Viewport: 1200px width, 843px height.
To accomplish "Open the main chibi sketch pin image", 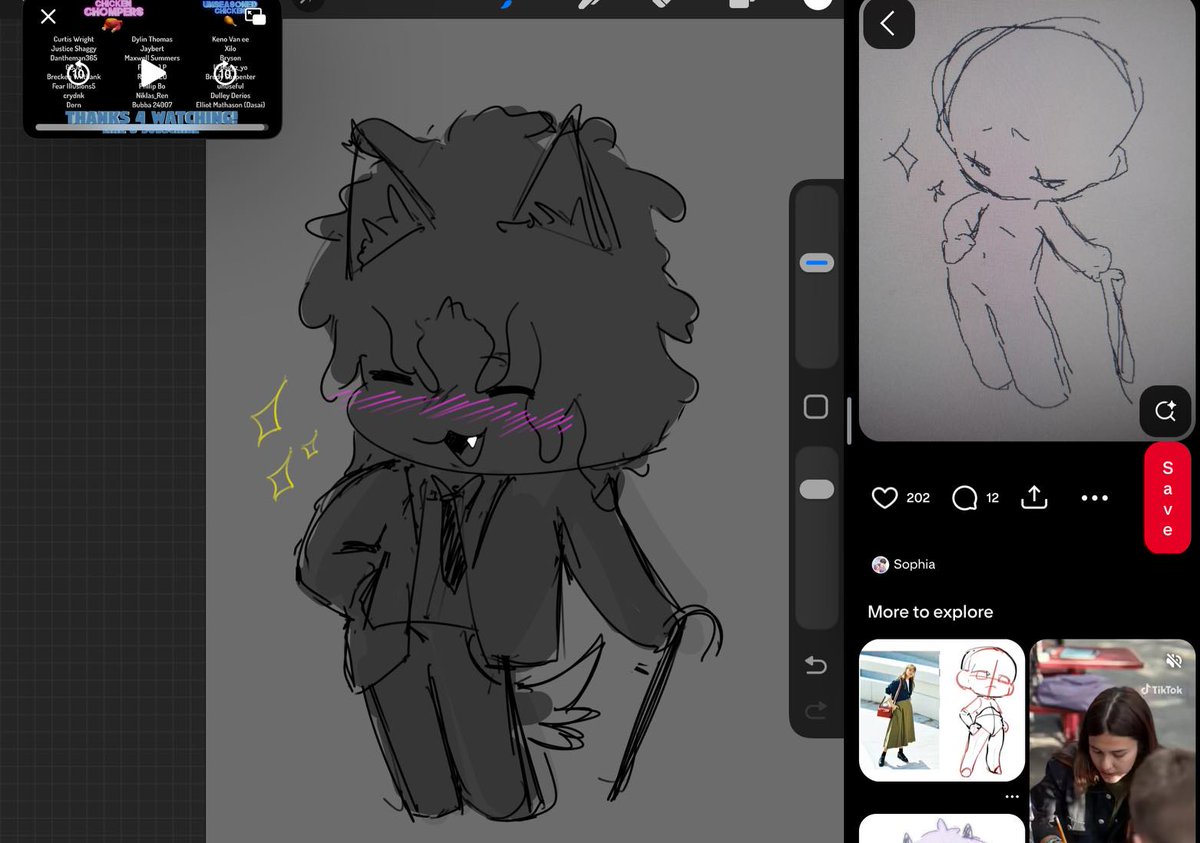I will tap(1027, 220).
